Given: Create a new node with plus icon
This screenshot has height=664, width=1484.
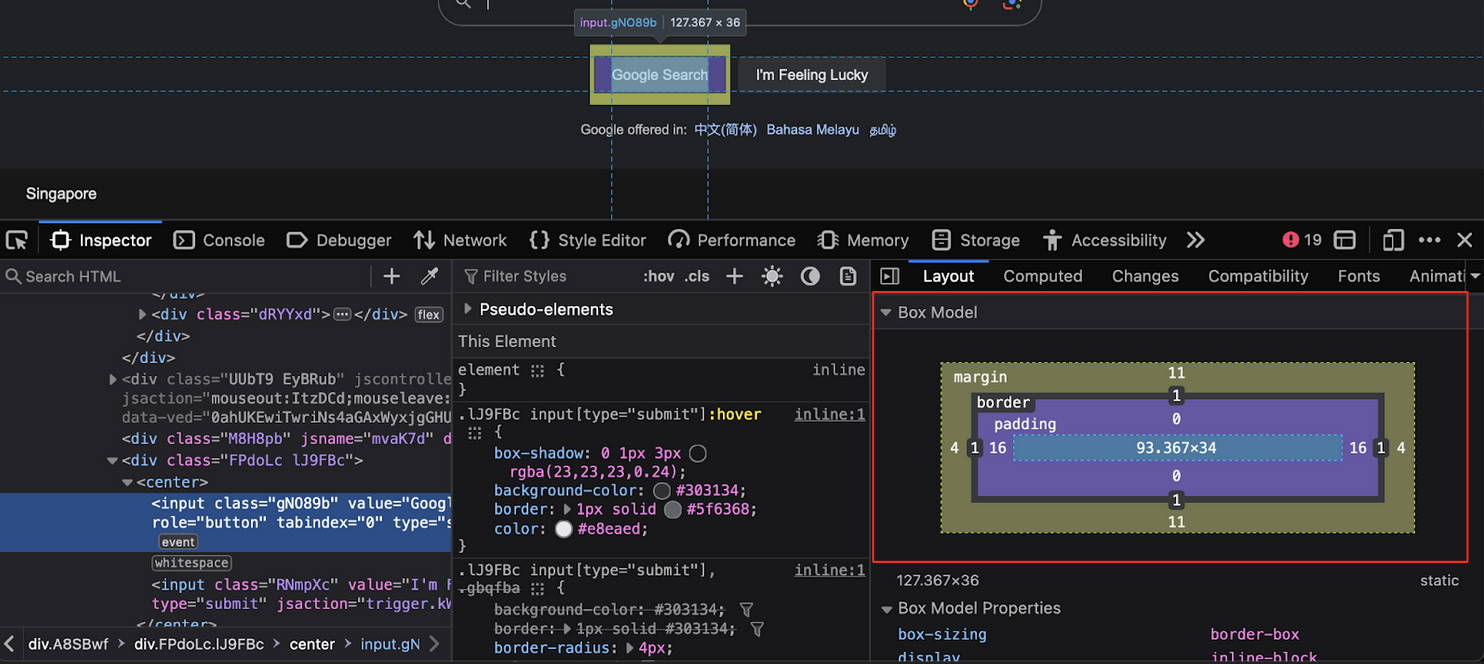Looking at the screenshot, I should click(391, 276).
